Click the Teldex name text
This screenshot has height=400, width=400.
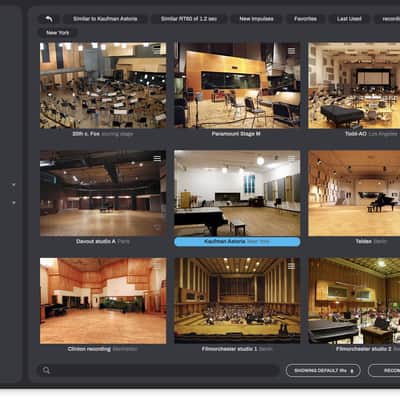click(363, 241)
